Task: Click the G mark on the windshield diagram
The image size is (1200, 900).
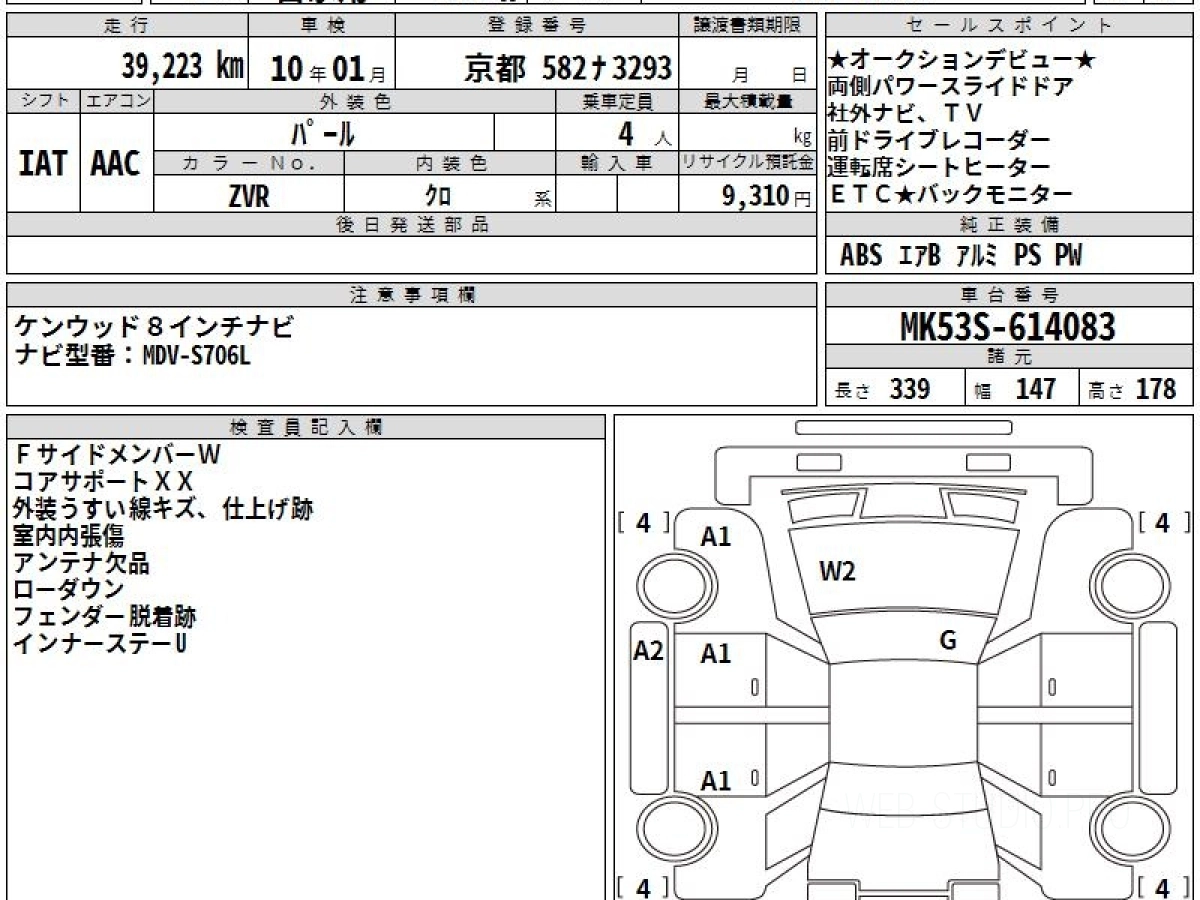Action: [x=948, y=641]
